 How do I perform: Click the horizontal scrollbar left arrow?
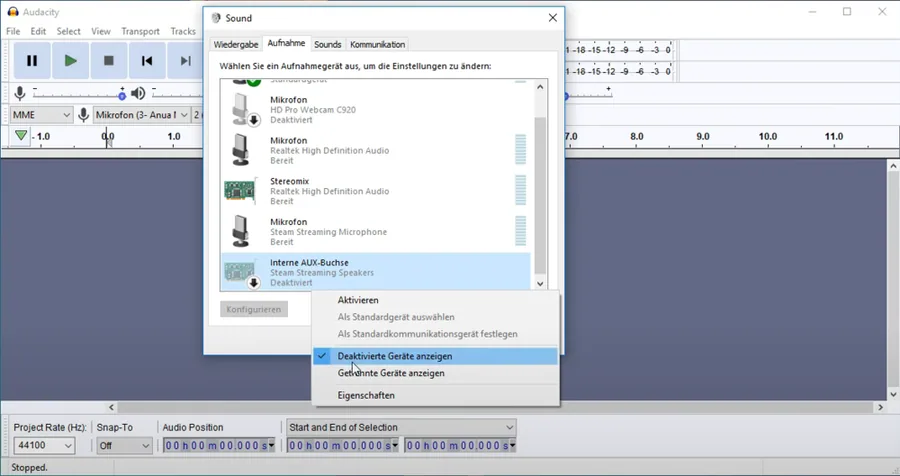tap(111, 407)
